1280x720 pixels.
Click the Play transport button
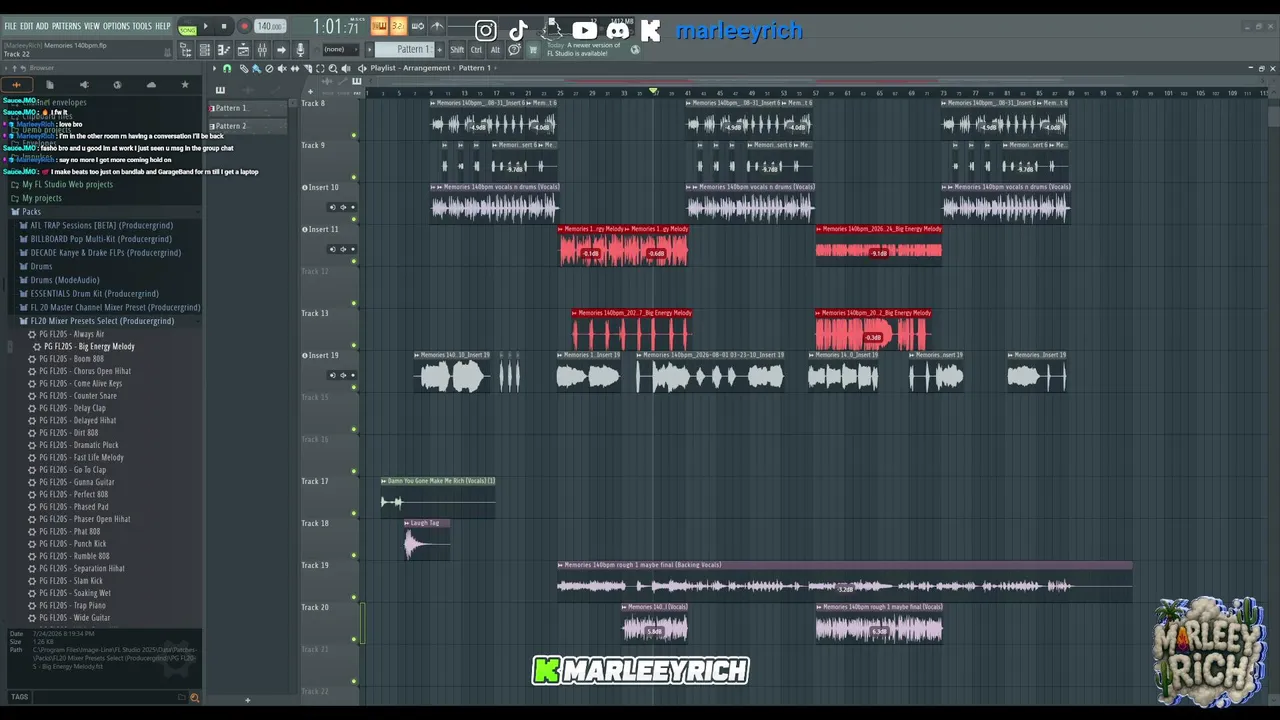[206, 27]
